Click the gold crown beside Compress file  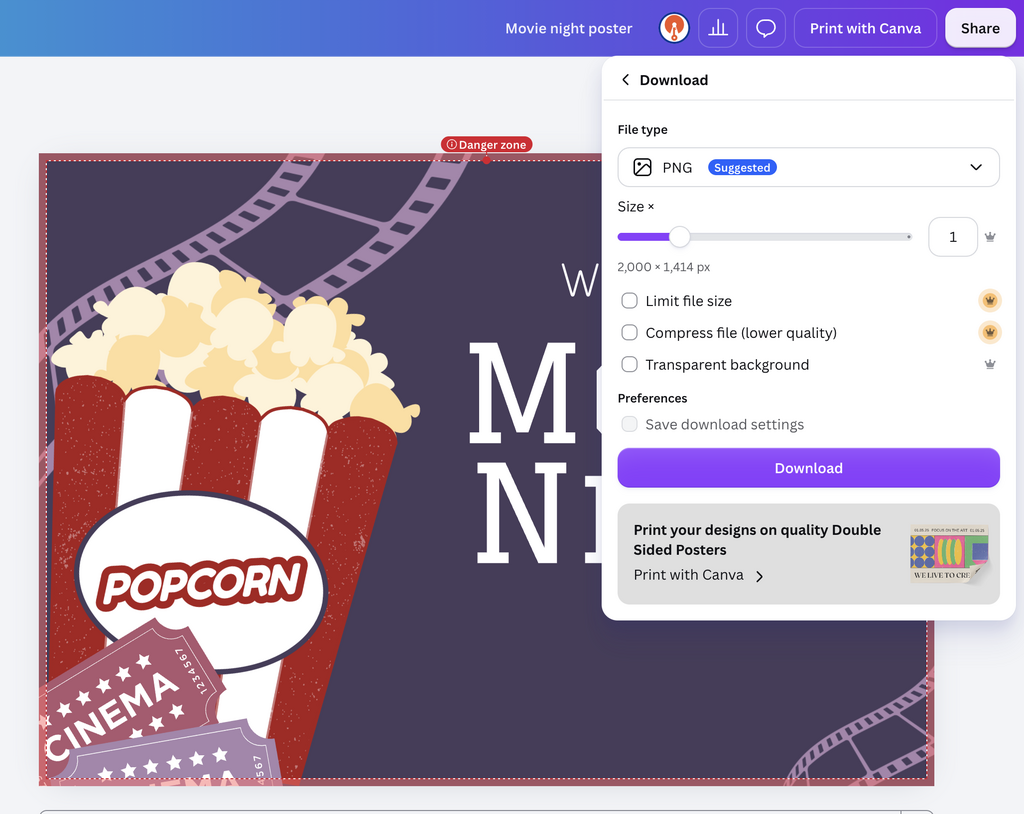tap(990, 333)
